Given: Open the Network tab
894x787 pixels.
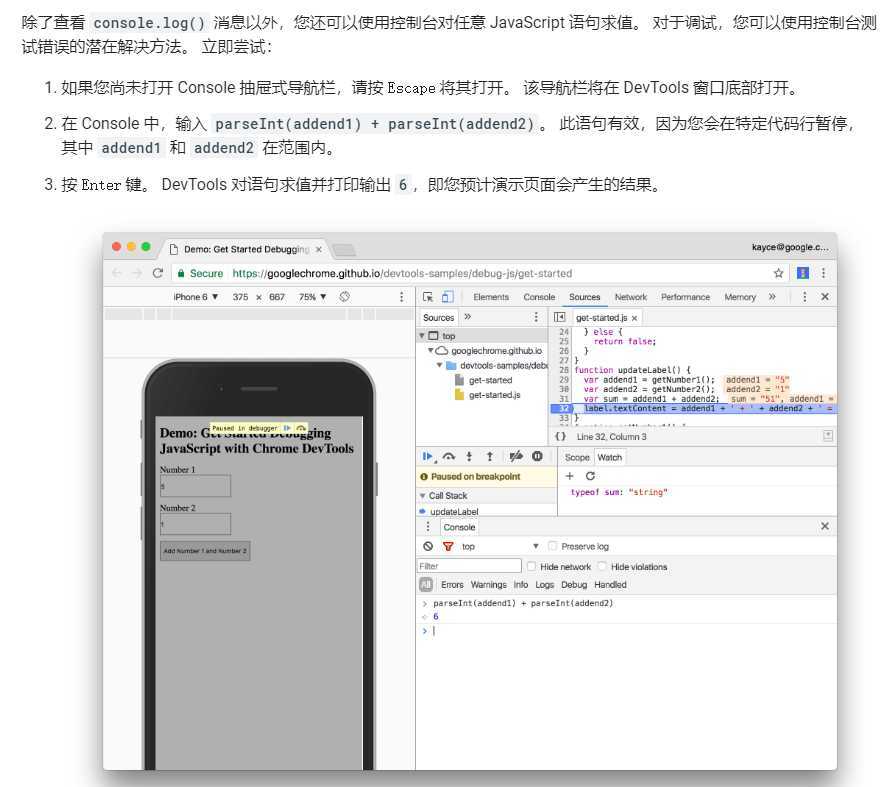Looking at the screenshot, I should coord(631,297).
